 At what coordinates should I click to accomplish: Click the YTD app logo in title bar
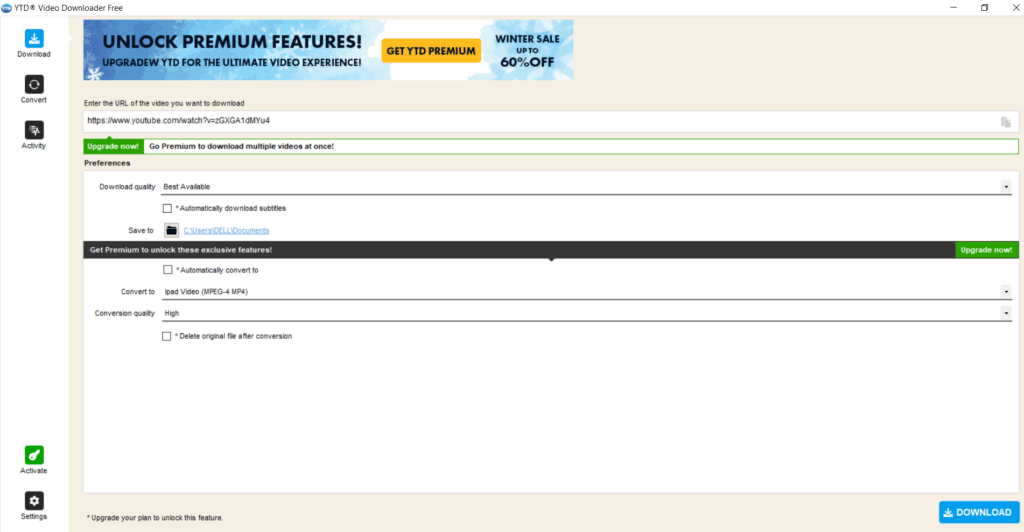[x=6, y=7]
